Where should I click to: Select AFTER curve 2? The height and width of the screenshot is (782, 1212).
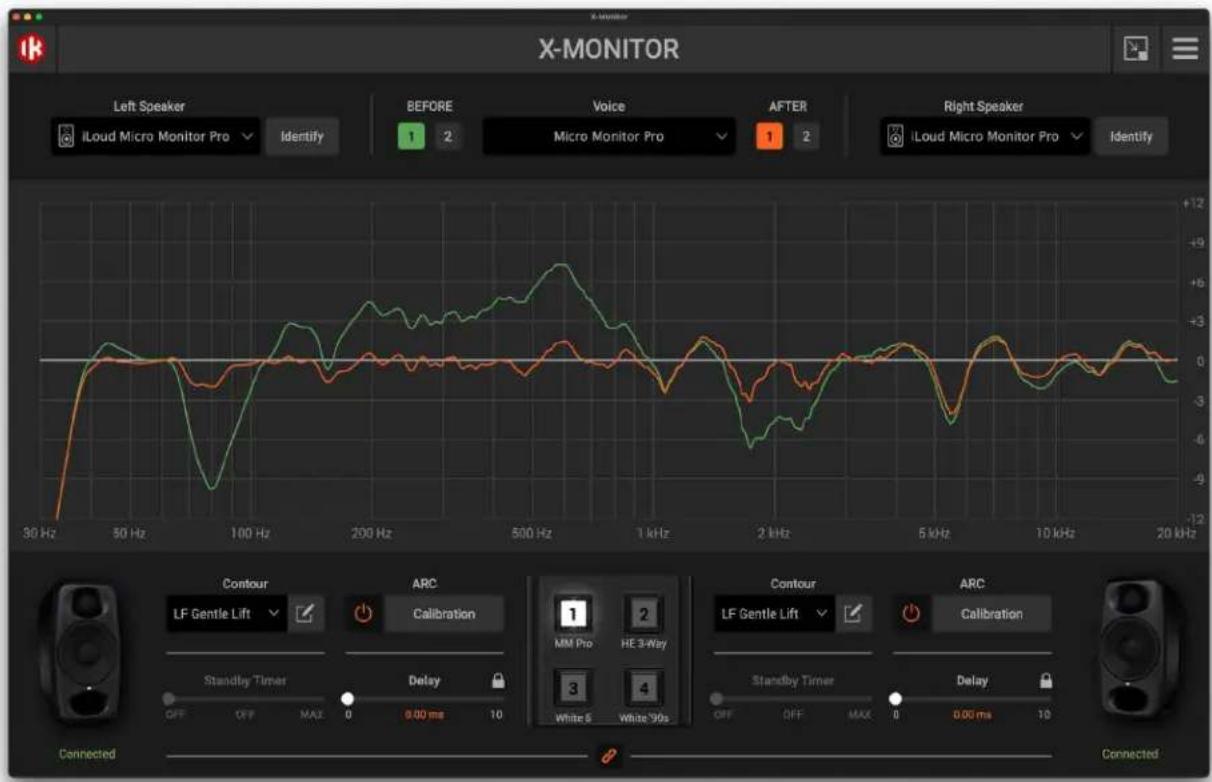coord(805,137)
